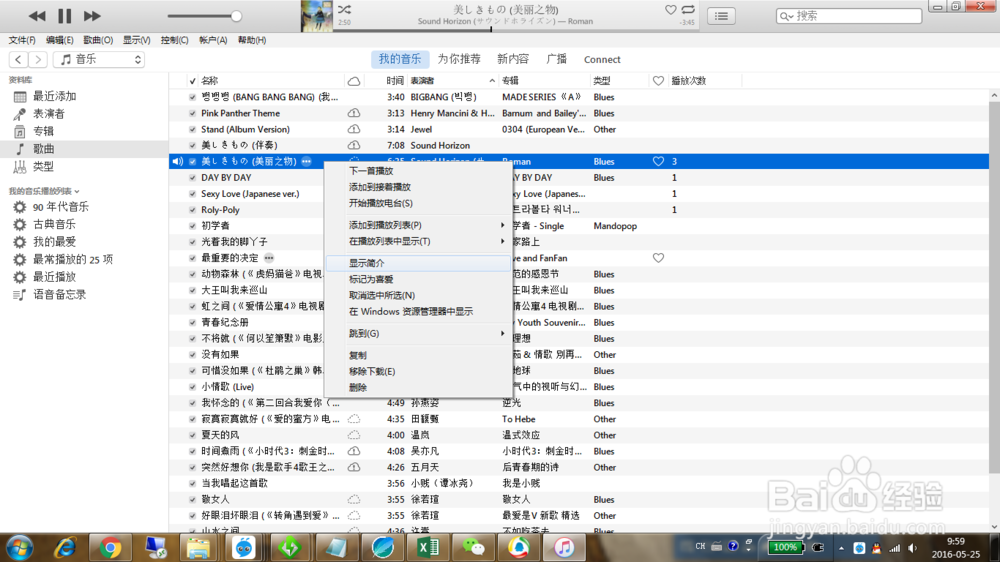Viewport: 1000px width, 562px height.
Task: Go forward with the navigation arrow
Action: click(38, 59)
